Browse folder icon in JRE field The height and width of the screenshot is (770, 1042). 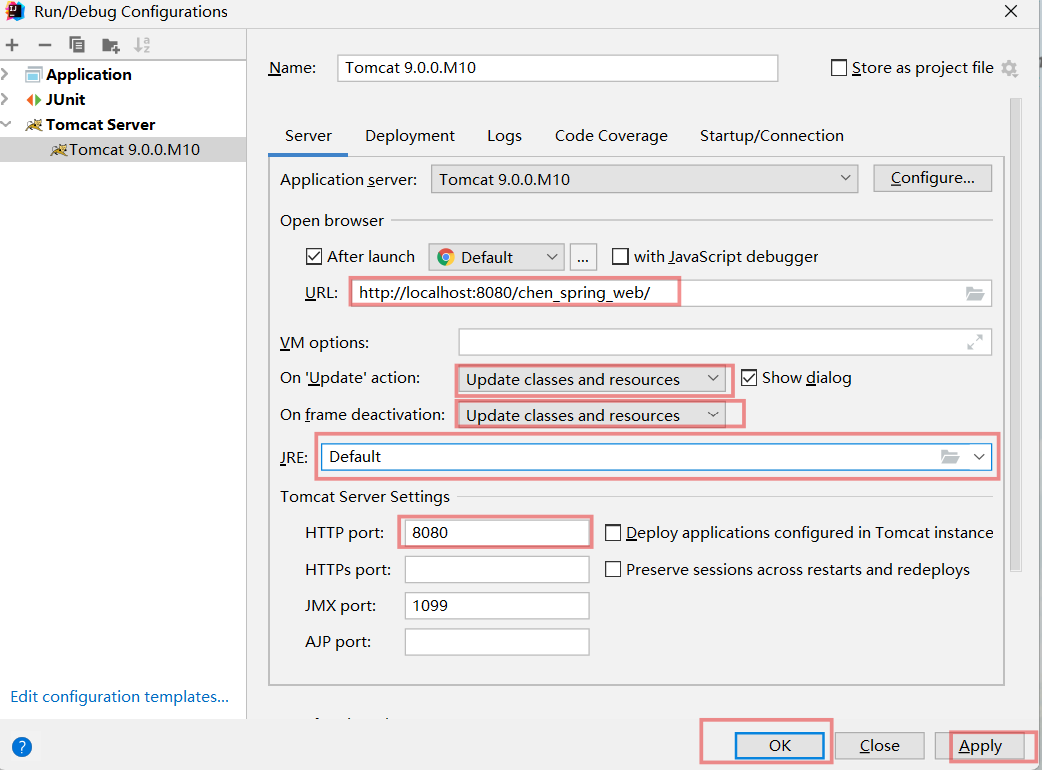(x=950, y=457)
